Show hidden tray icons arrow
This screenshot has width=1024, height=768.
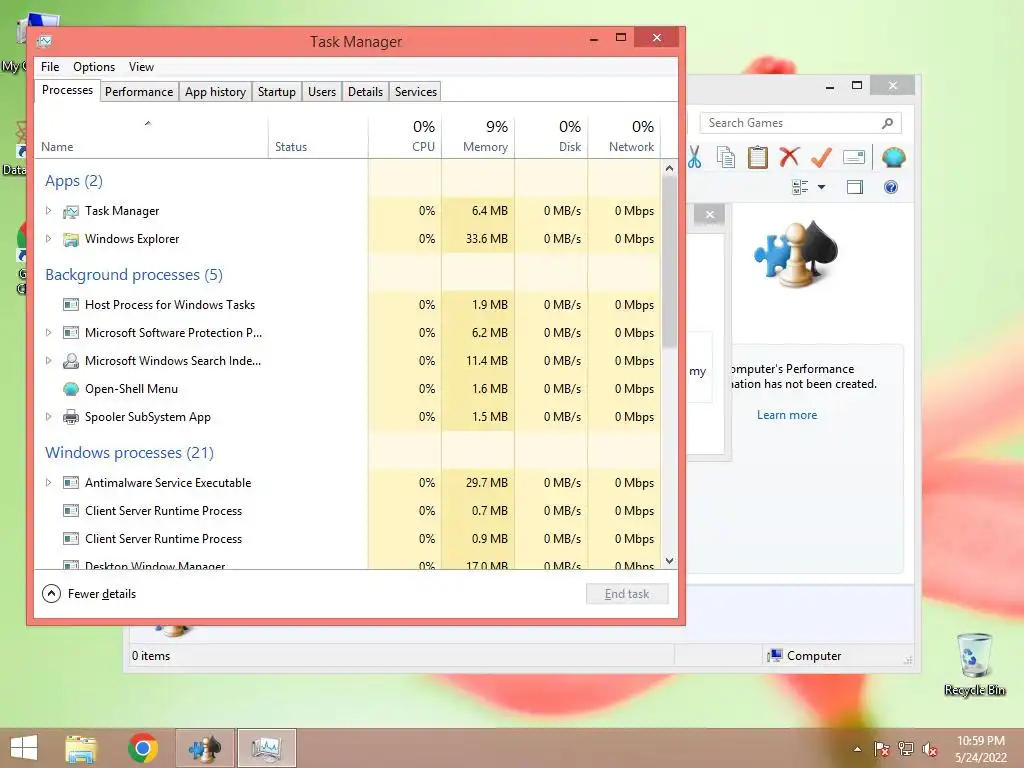857,749
